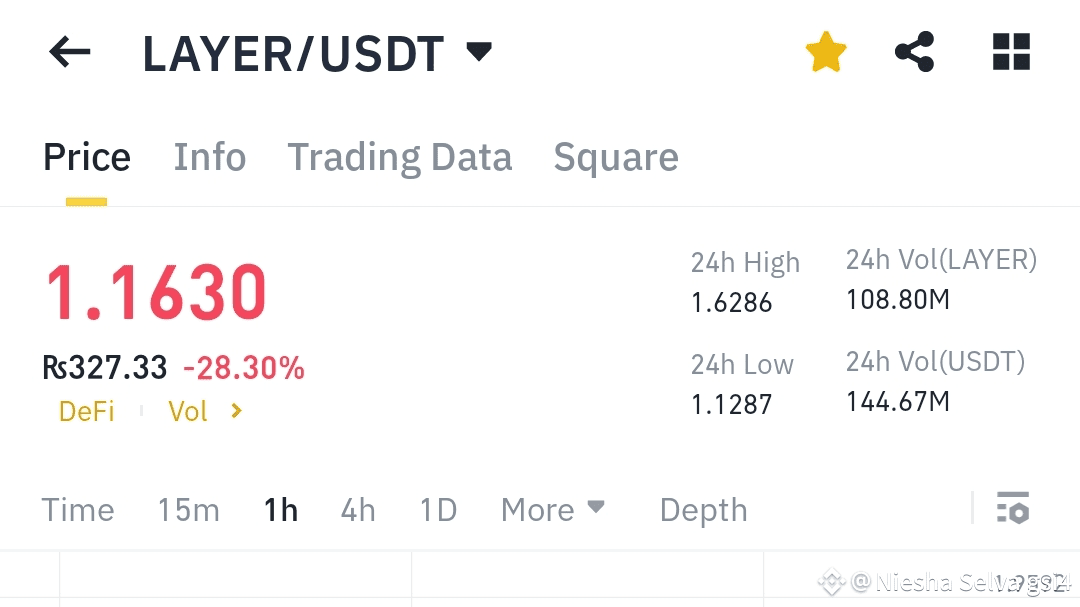Tap the 1.1630 current price
The image size is (1080, 607).
click(x=157, y=293)
